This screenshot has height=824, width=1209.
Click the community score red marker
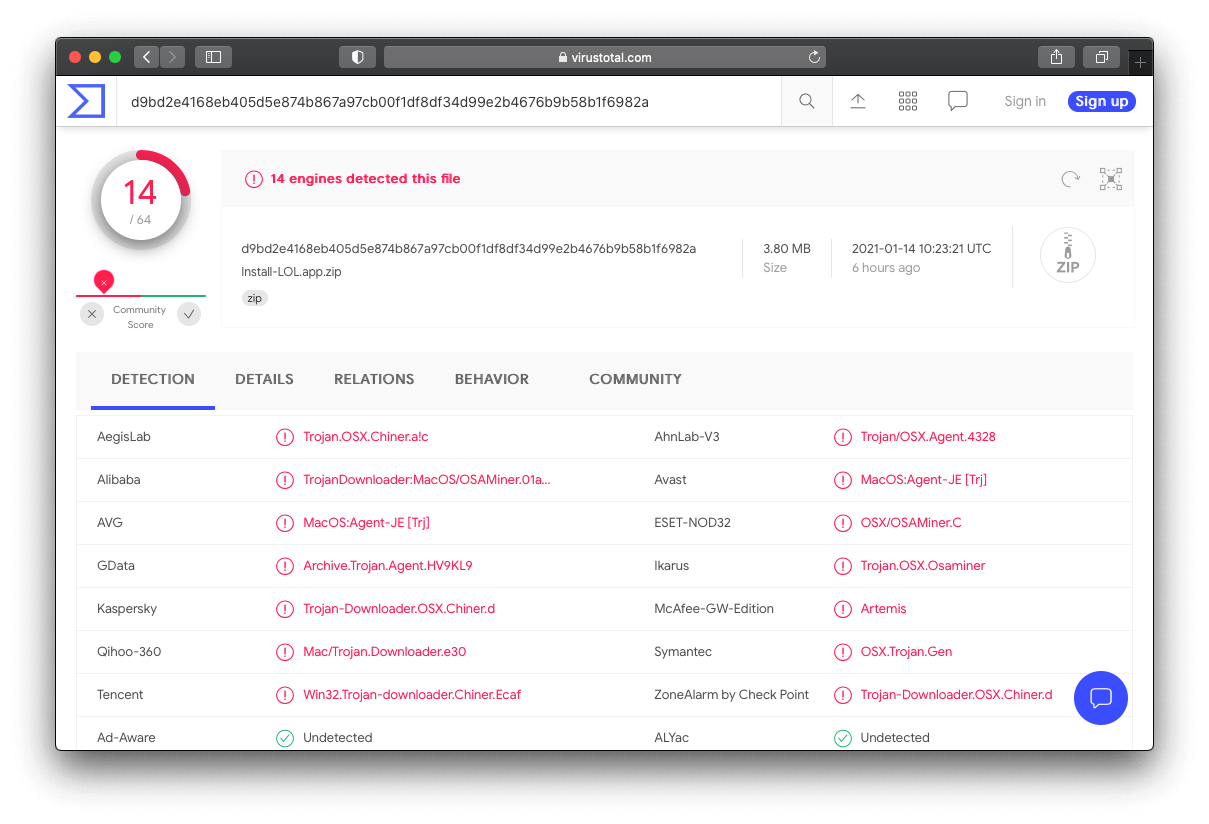[104, 281]
